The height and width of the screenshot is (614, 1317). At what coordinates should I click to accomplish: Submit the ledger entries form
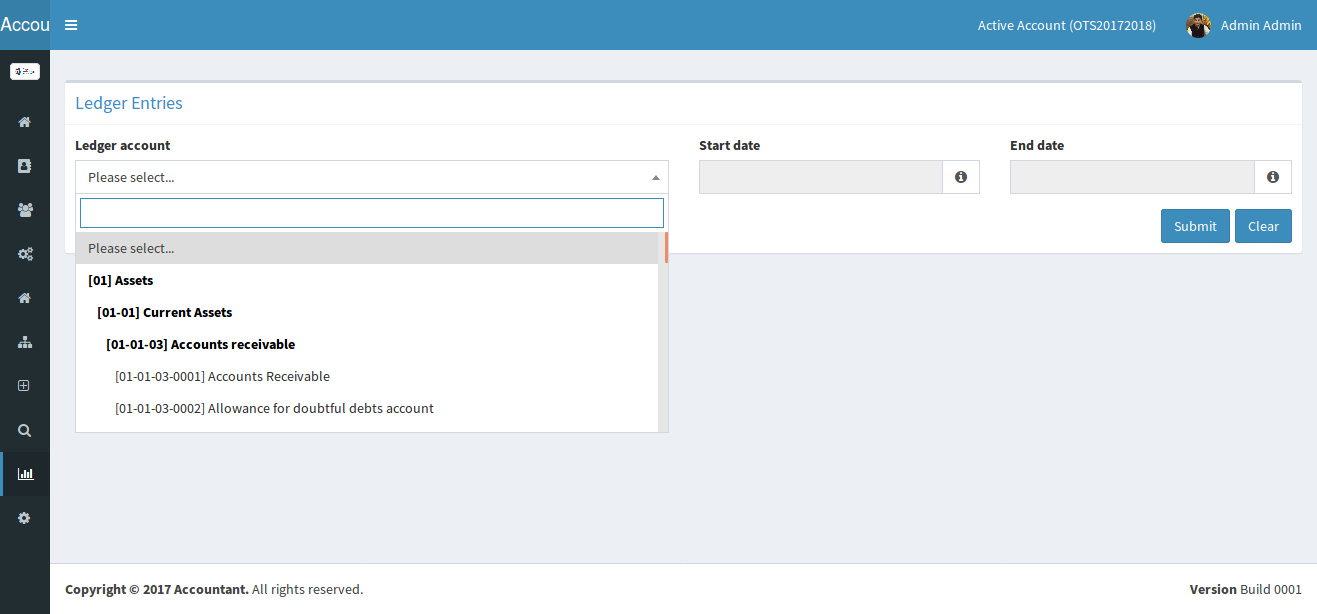(1195, 226)
